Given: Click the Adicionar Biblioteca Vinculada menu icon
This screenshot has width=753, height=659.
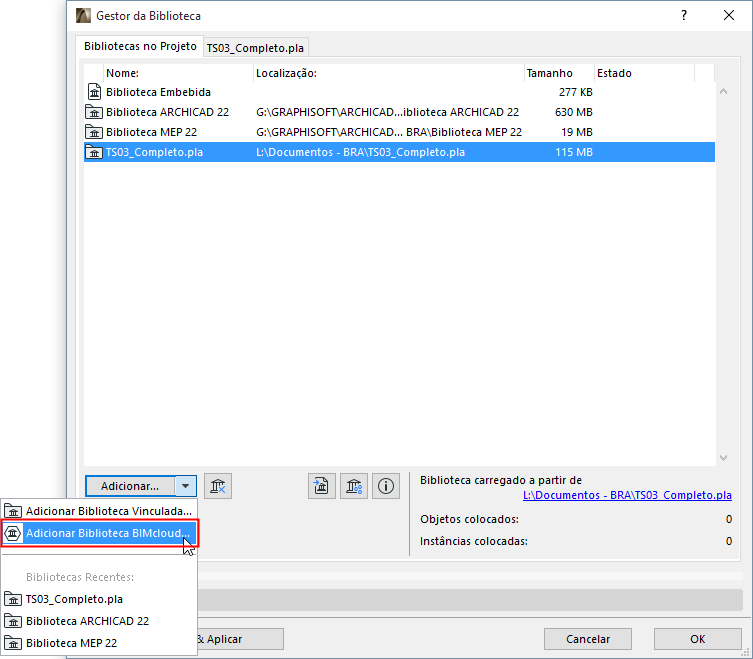Looking at the screenshot, I should pyautogui.click(x=12, y=511).
